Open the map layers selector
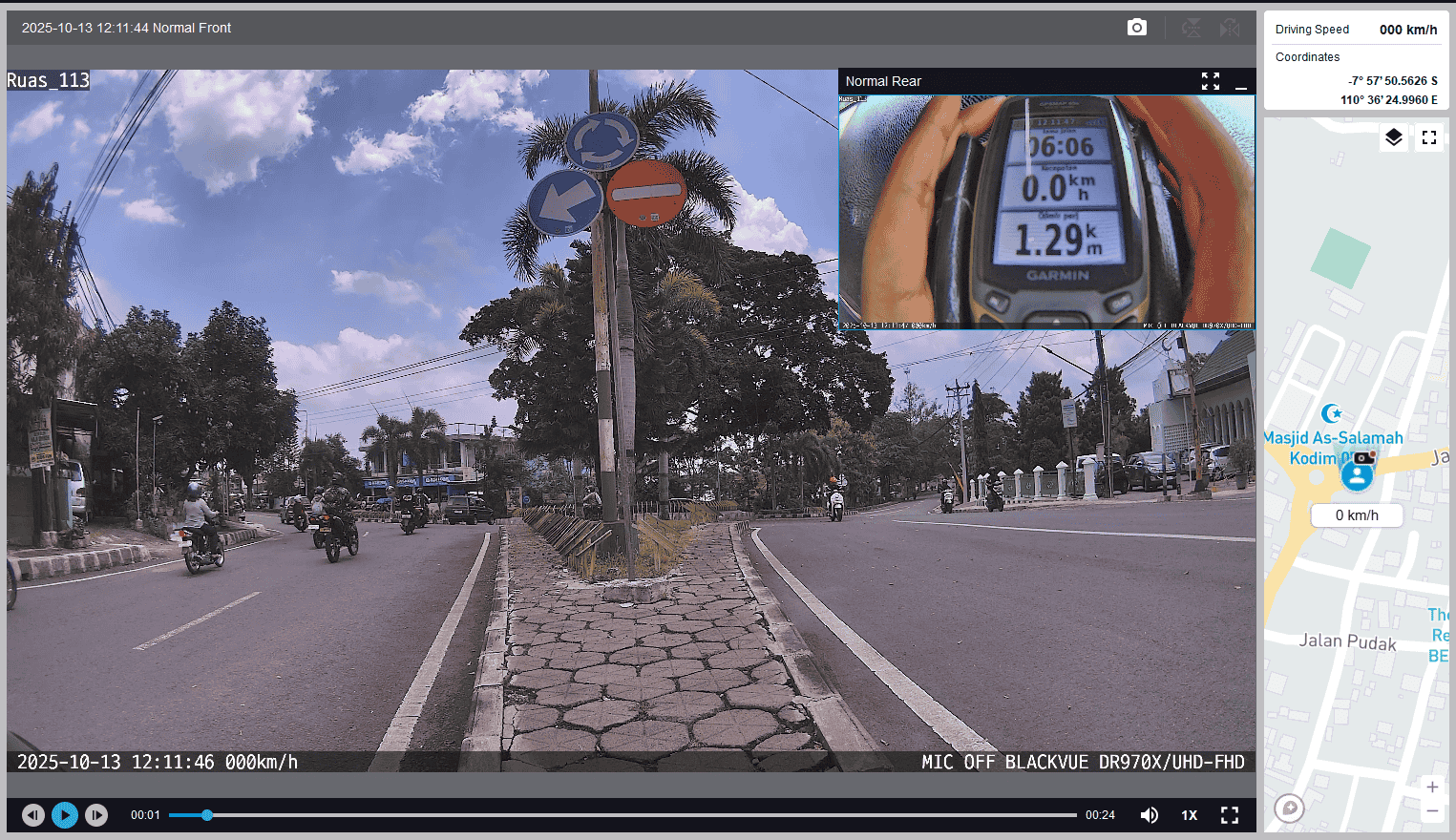This screenshot has height=840, width=1456. [x=1393, y=137]
